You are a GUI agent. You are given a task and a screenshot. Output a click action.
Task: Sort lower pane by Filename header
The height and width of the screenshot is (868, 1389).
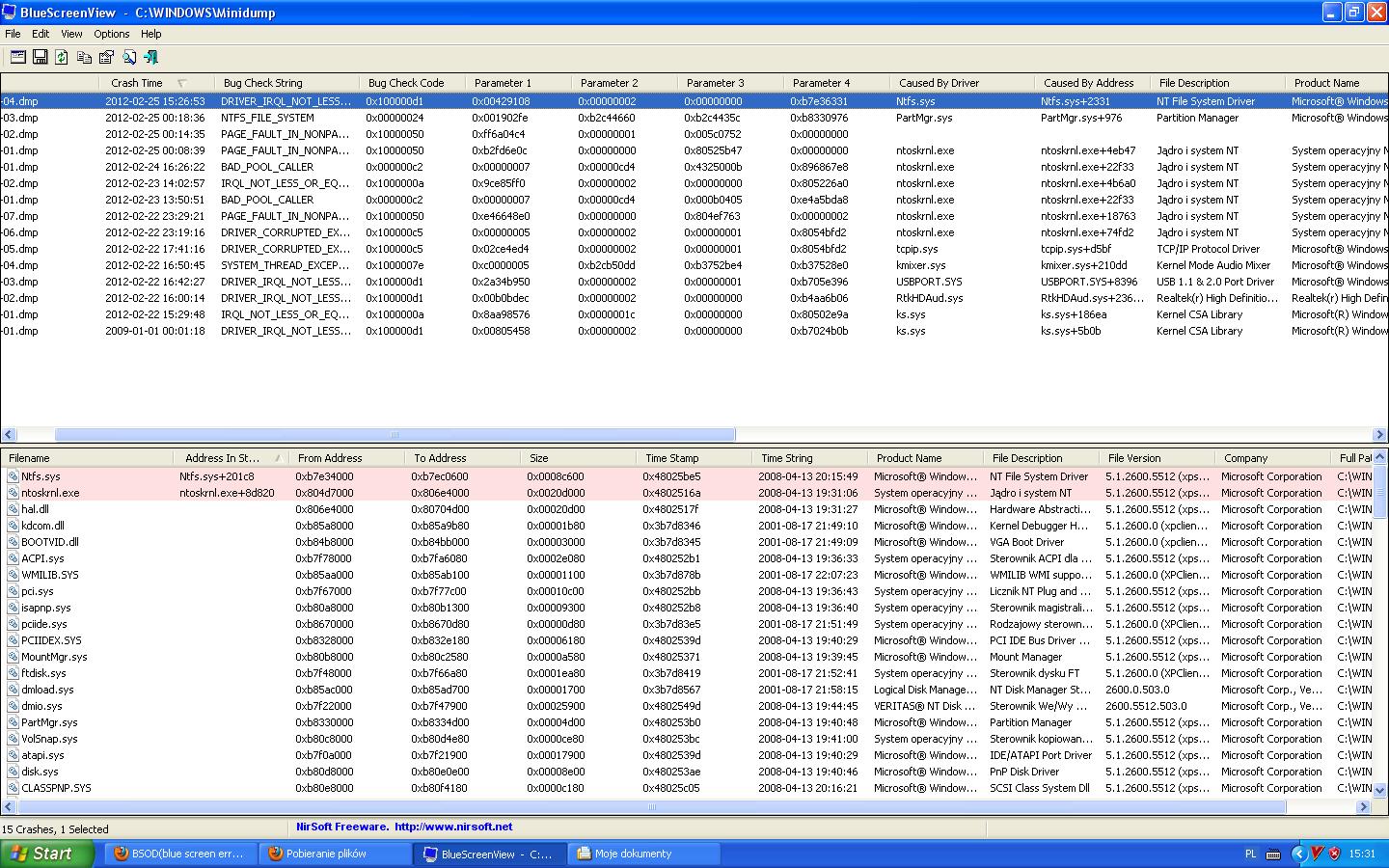click(x=87, y=458)
